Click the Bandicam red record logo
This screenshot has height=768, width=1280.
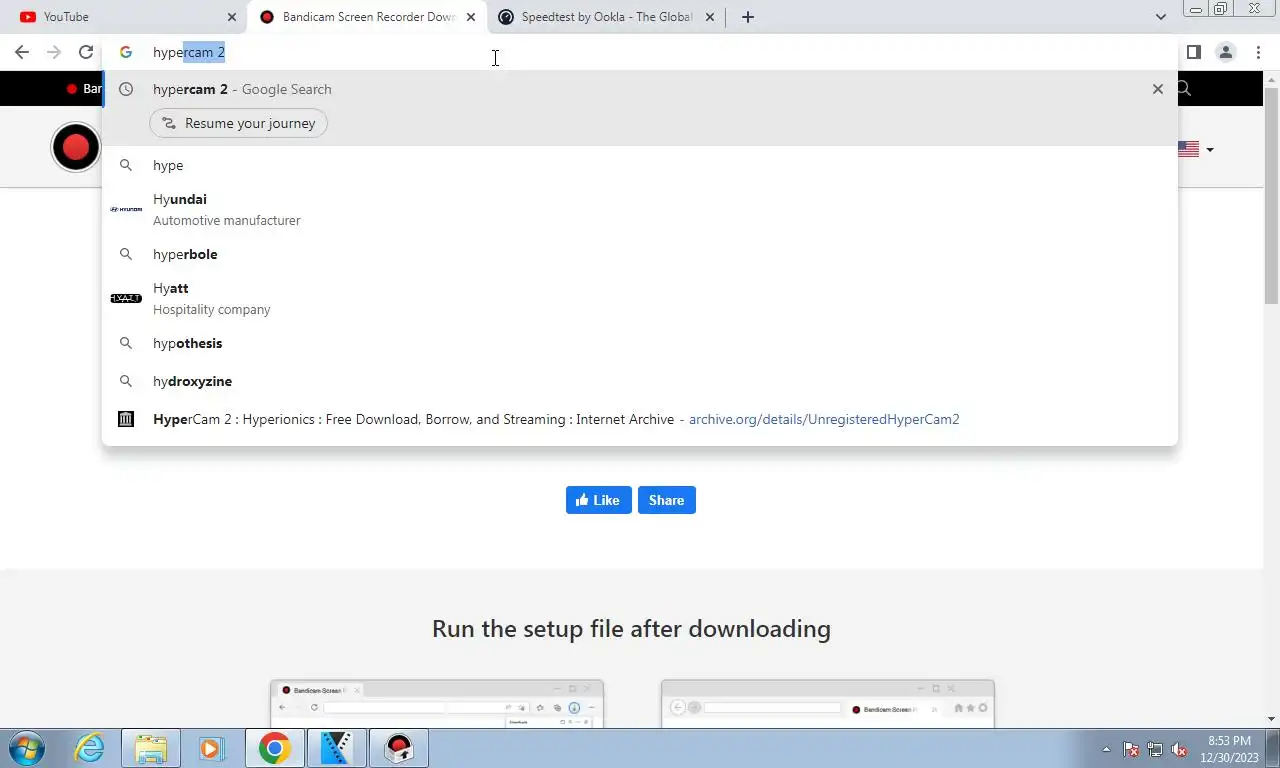tap(76, 148)
